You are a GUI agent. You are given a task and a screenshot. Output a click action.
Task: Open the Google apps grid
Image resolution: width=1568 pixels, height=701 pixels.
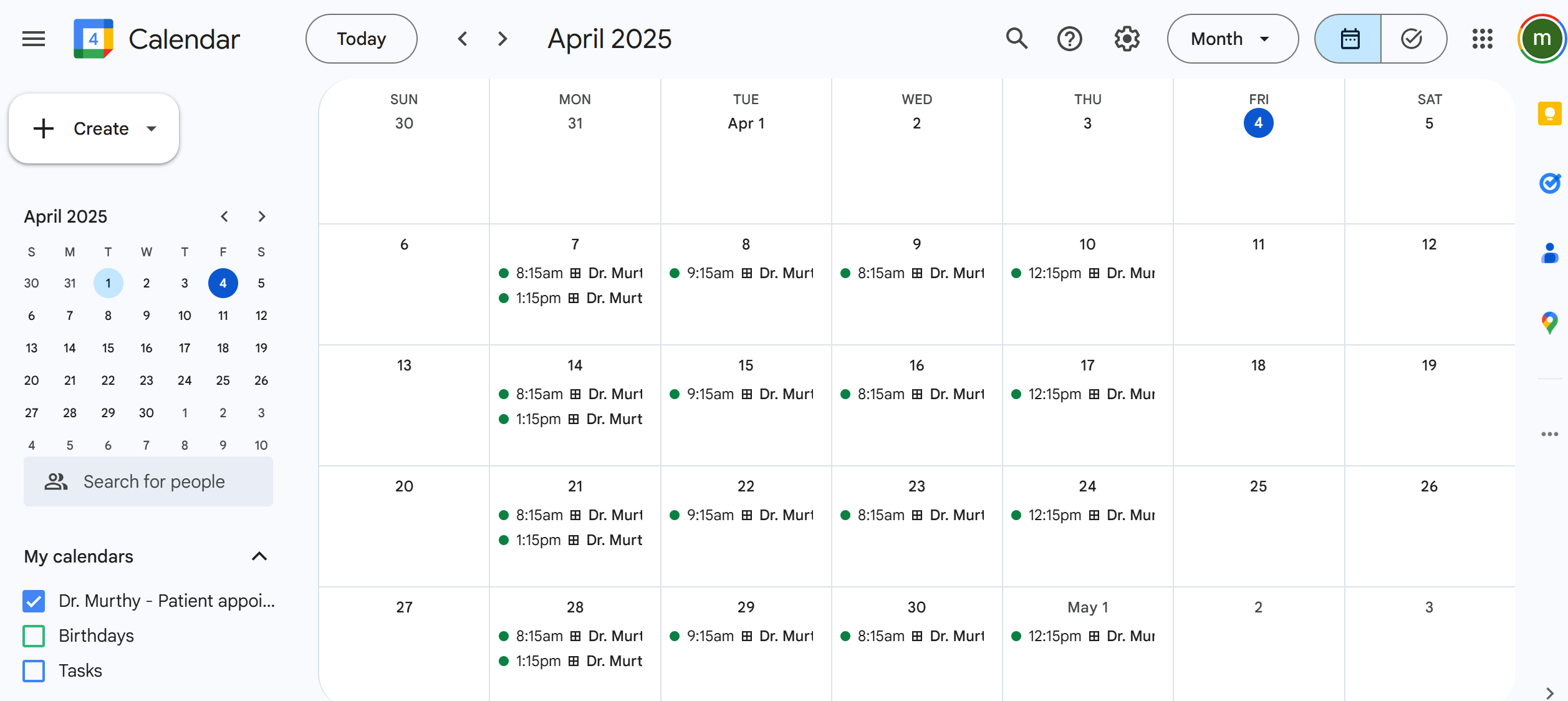click(x=1483, y=39)
